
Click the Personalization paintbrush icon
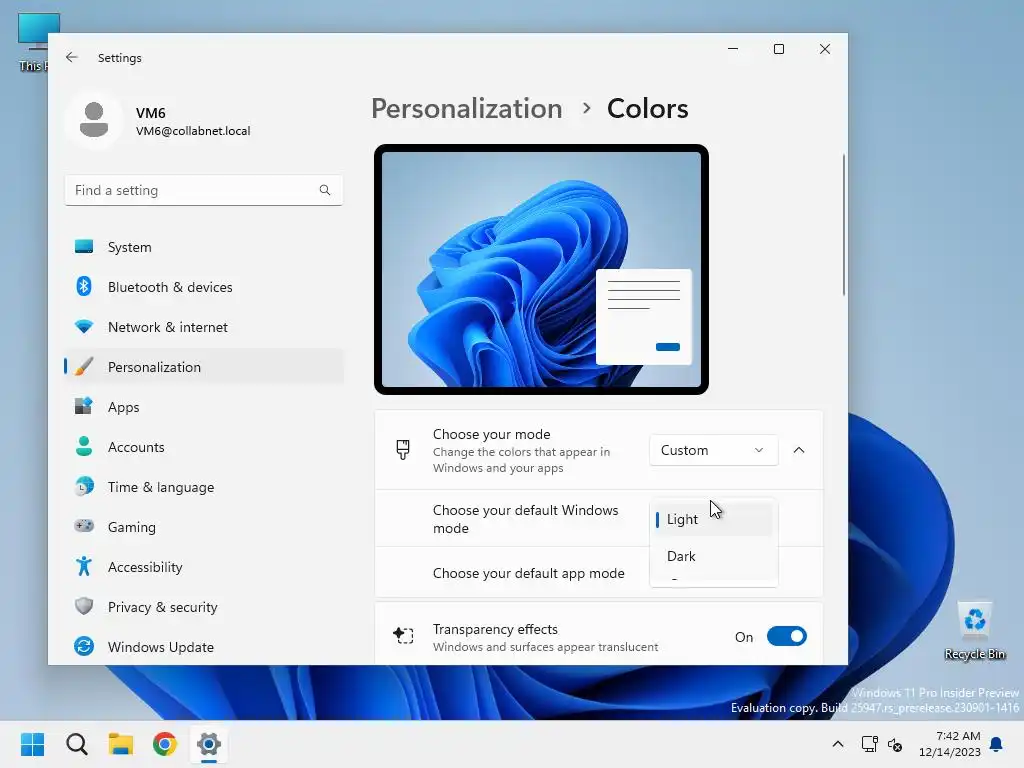coord(84,366)
